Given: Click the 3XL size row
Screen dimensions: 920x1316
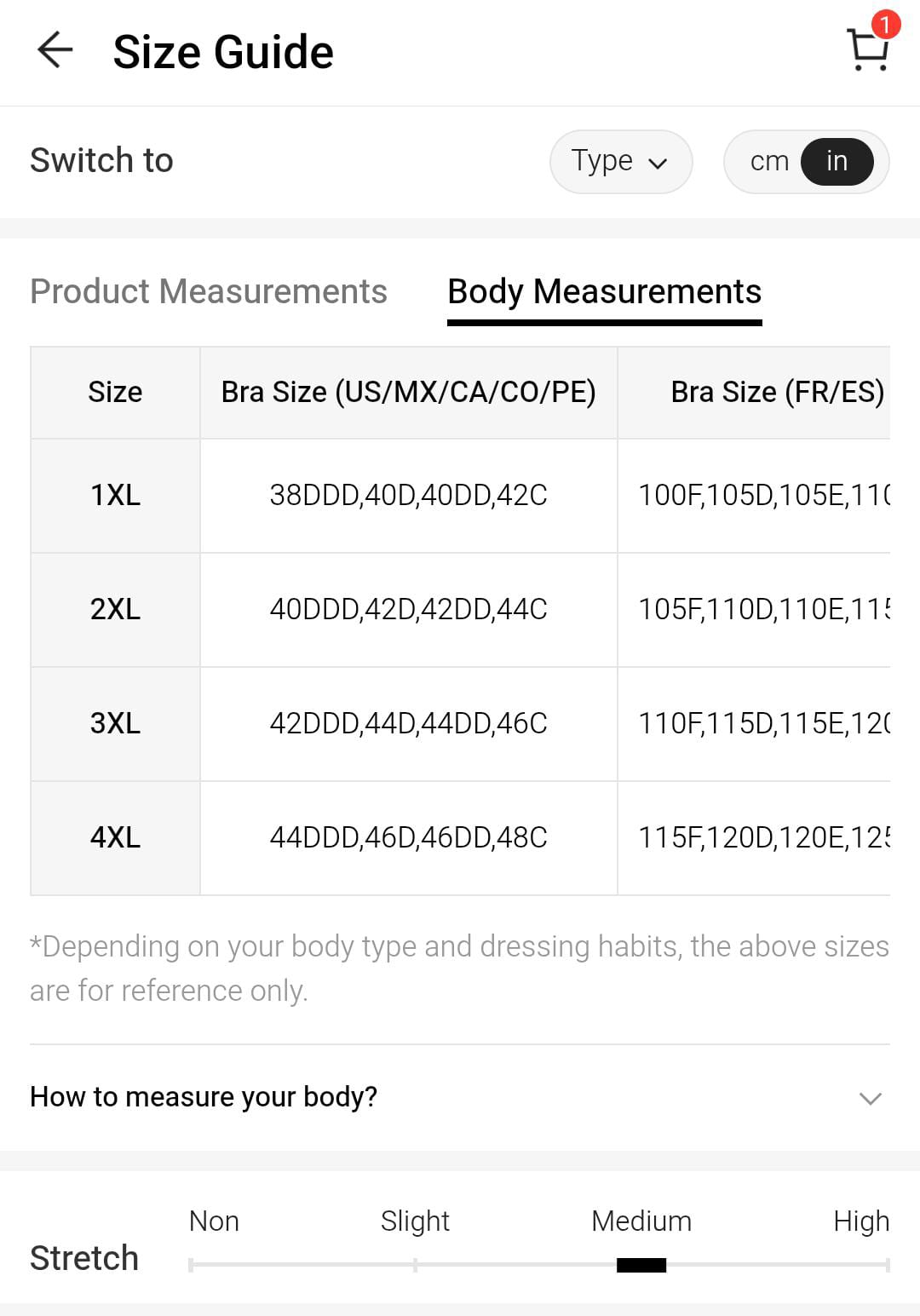Looking at the screenshot, I should pyautogui.click(x=116, y=724).
